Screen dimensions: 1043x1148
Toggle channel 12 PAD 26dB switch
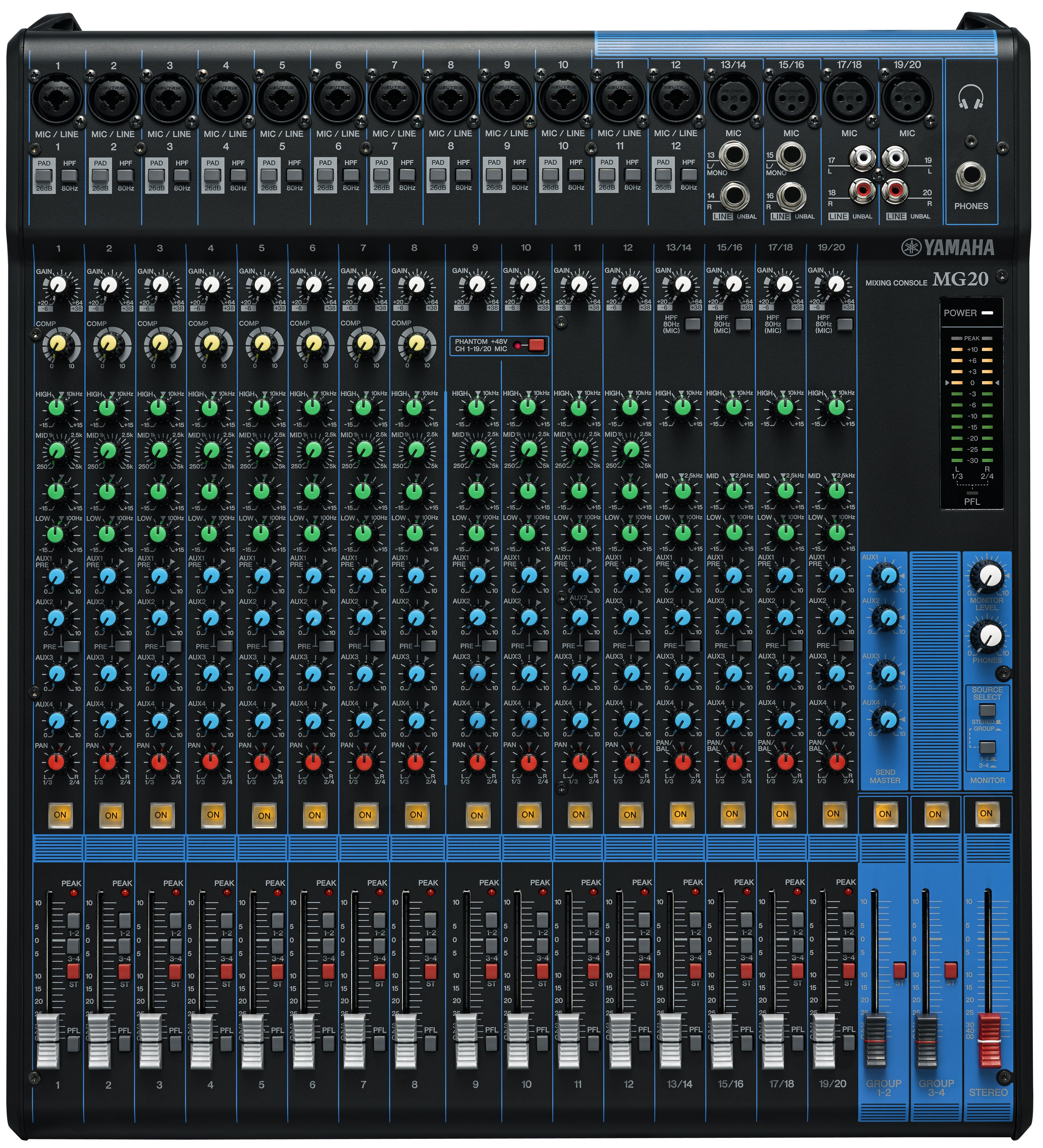[663, 175]
